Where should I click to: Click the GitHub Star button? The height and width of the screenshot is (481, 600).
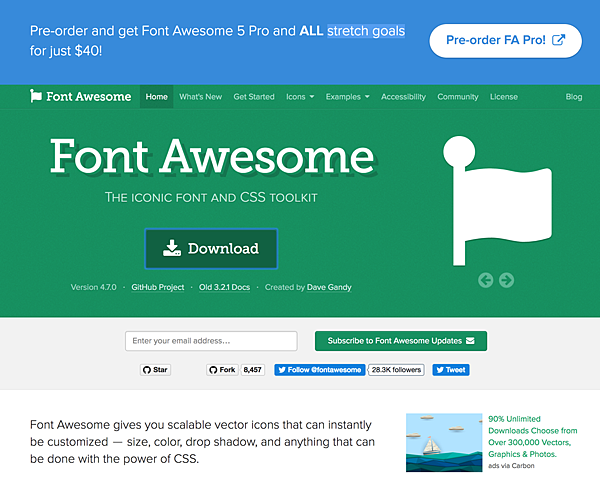[155, 370]
